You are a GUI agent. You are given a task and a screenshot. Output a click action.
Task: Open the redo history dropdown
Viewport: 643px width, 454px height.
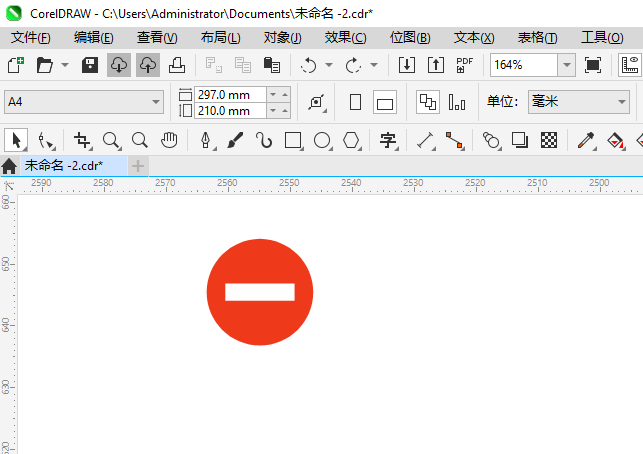pos(374,65)
